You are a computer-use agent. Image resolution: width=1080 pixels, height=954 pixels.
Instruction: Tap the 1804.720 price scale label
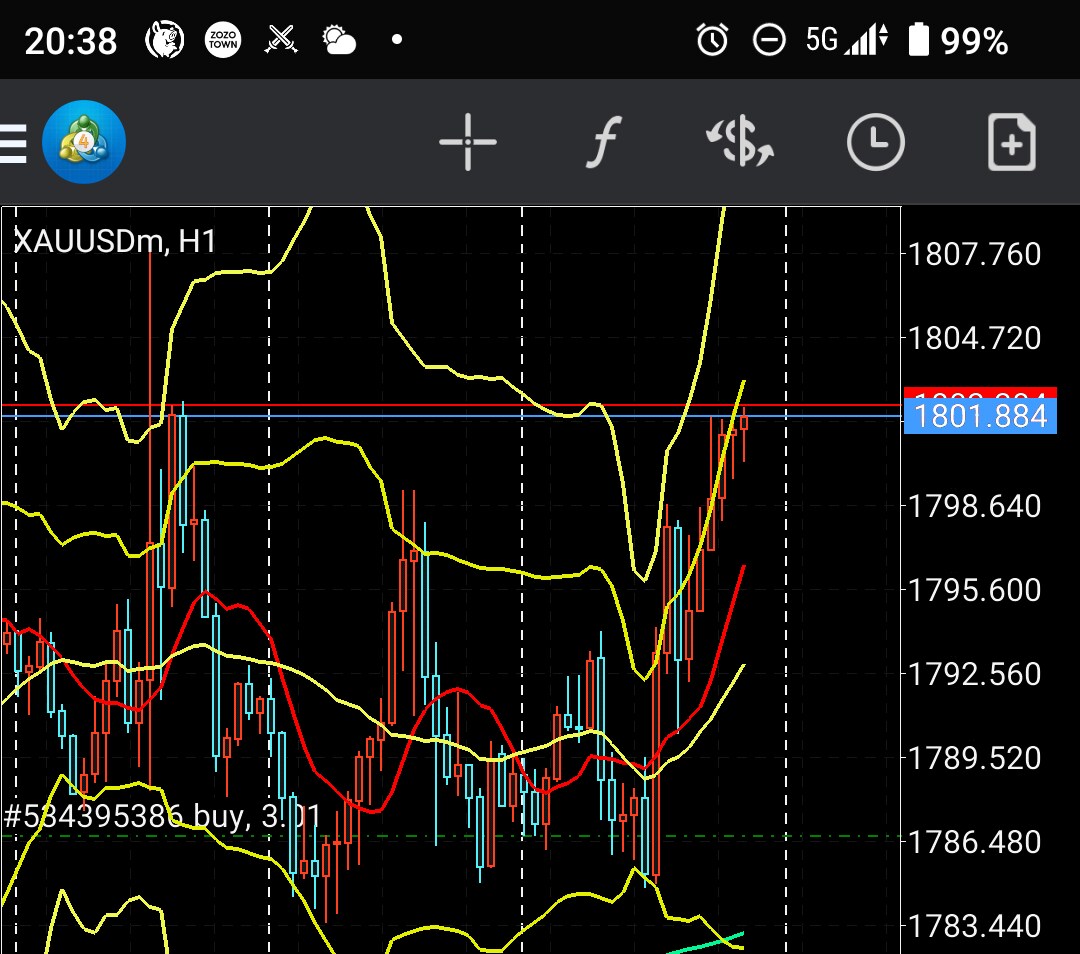[974, 338]
